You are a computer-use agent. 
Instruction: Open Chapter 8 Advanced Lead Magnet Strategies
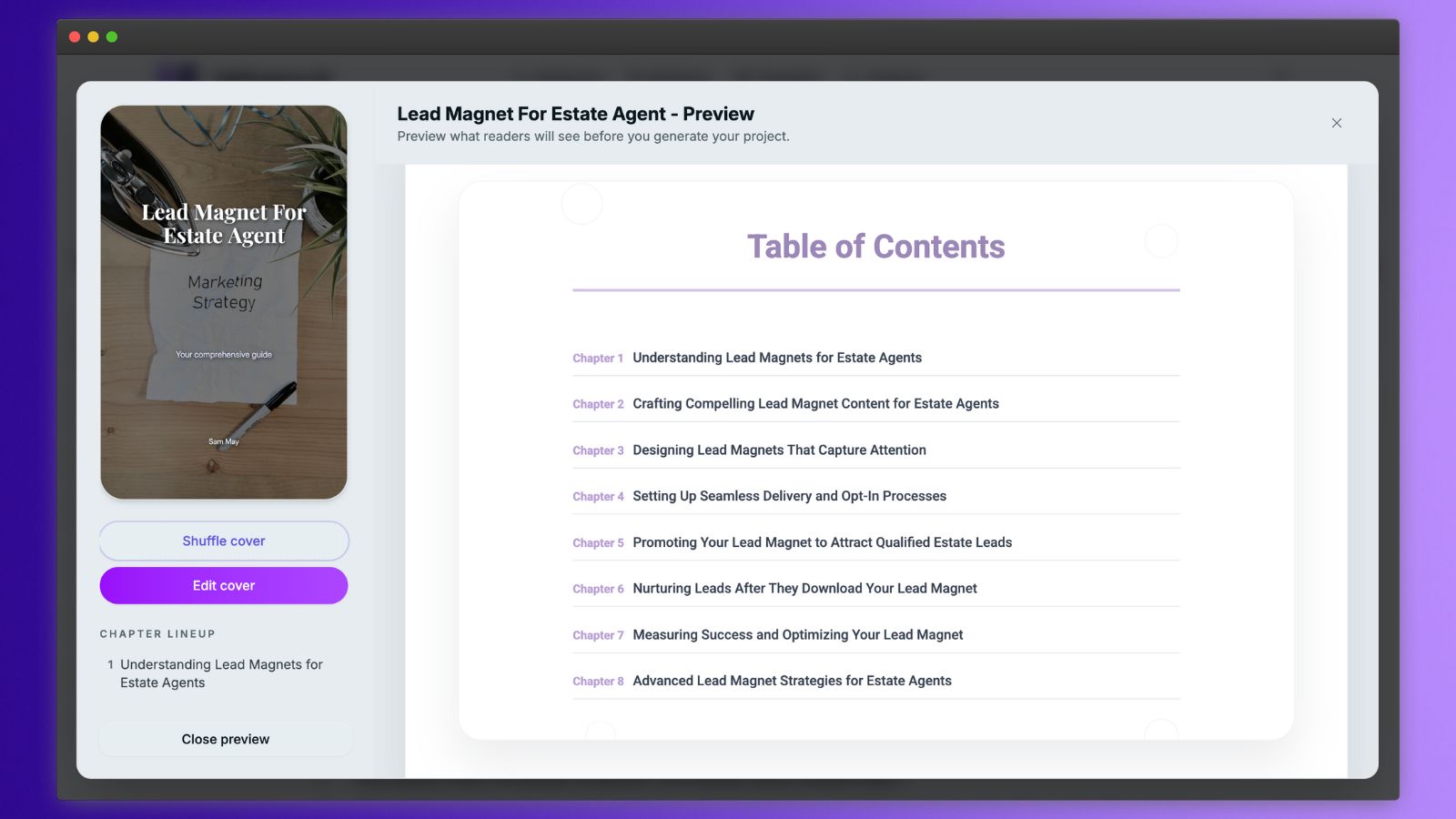tap(792, 681)
